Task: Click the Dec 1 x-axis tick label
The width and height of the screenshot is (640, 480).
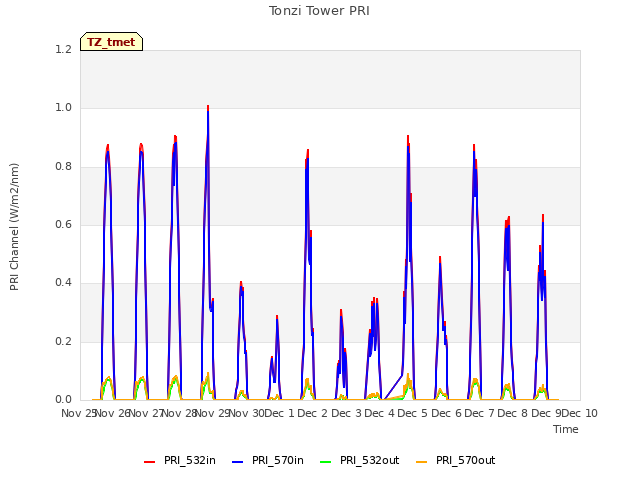Action: 279,413
